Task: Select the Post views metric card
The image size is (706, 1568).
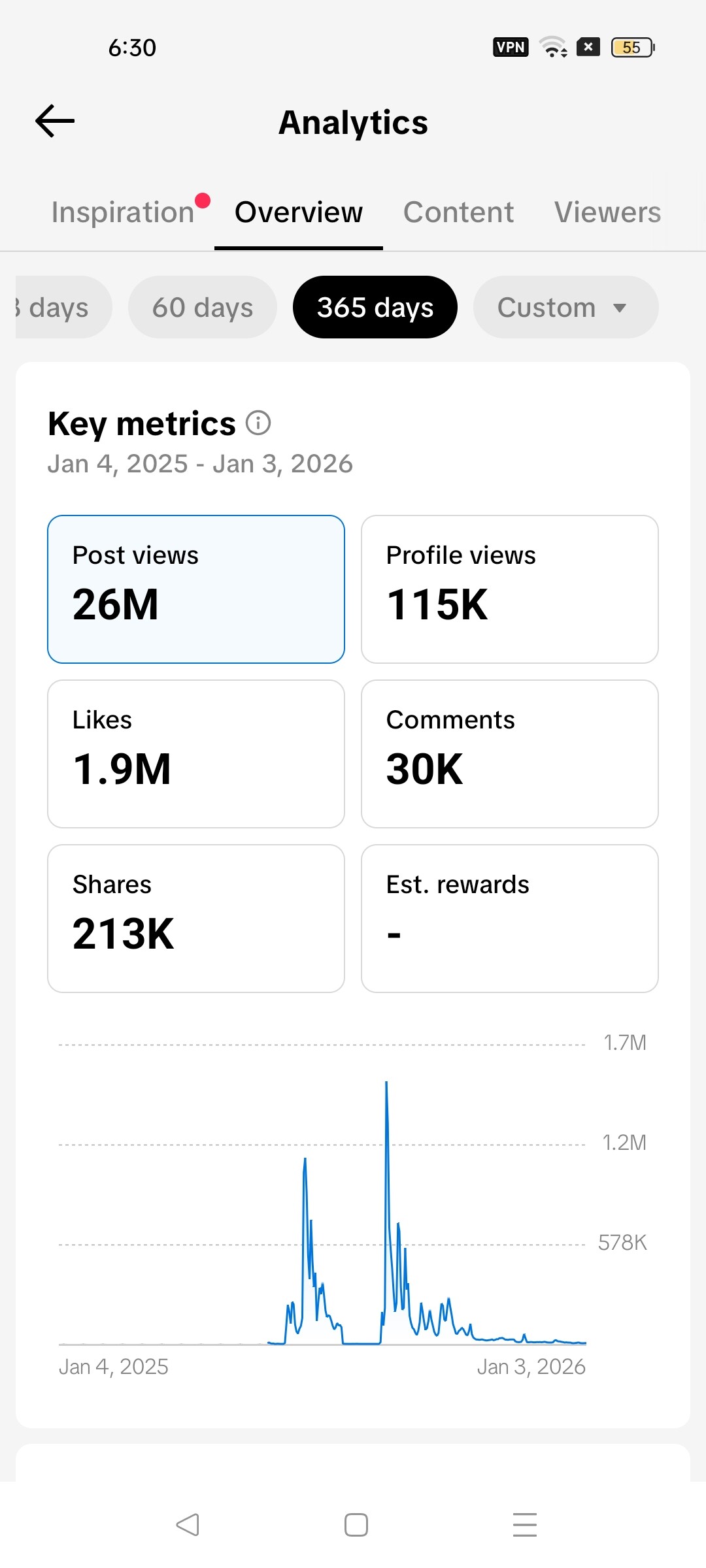Action: (196, 589)
